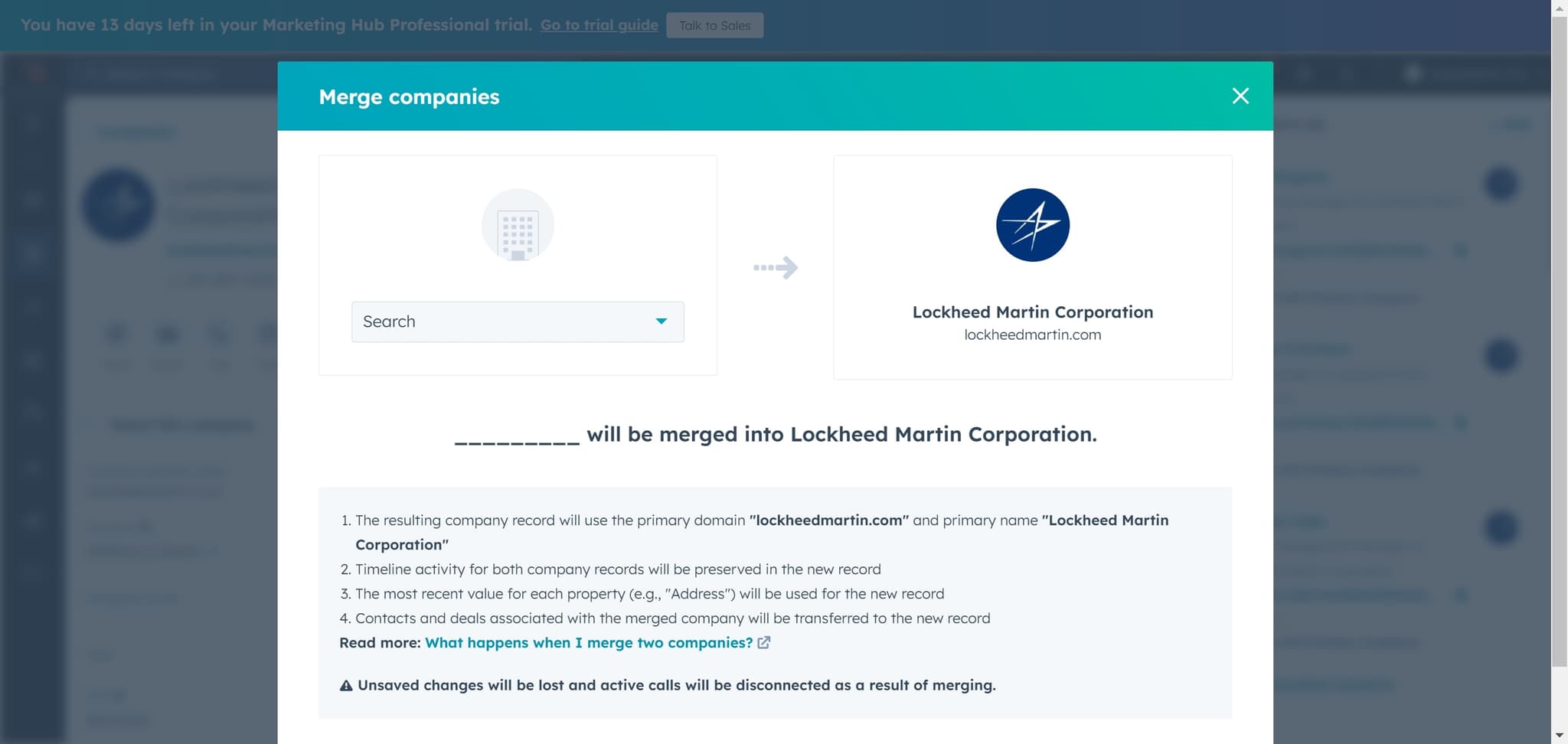Image resolution: width=1568 pixels, height=744 pixels.
Task: Close the Merge companies dialog
Action: 1240,96
